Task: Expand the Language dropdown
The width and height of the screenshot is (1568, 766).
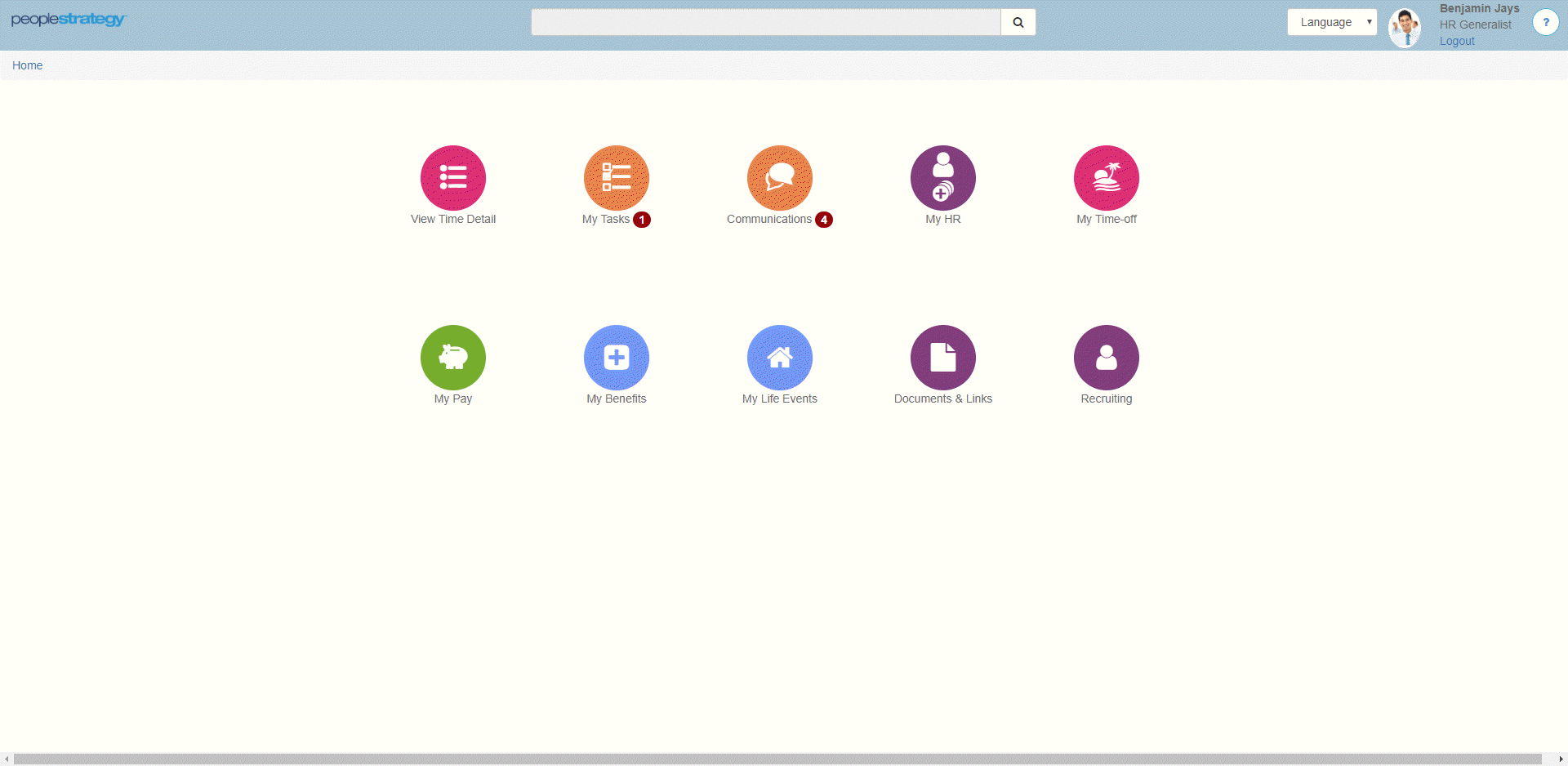Action: click(1332, 22)
